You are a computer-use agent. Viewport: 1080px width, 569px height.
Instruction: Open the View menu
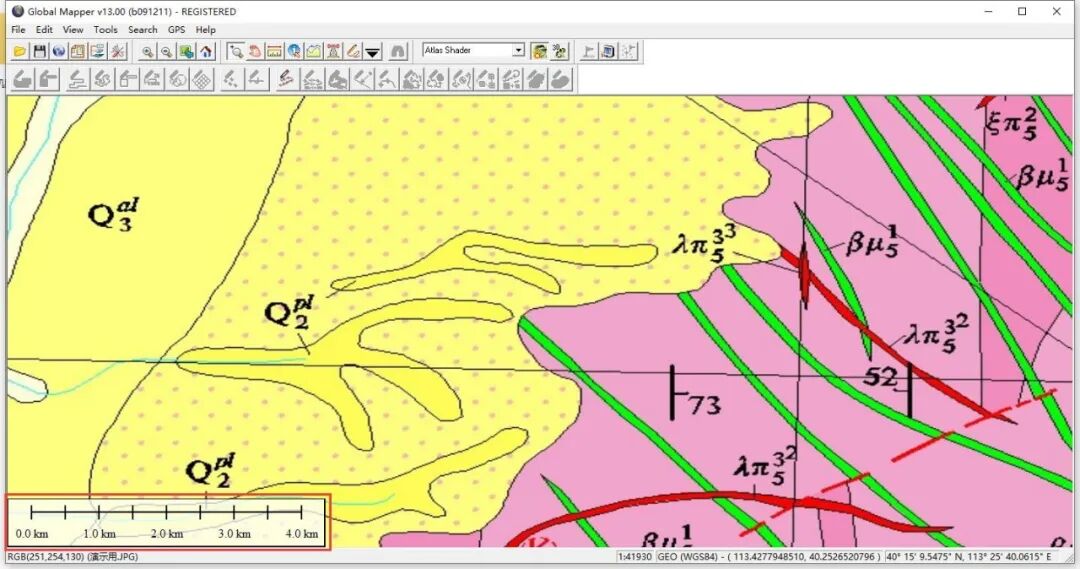72,30
